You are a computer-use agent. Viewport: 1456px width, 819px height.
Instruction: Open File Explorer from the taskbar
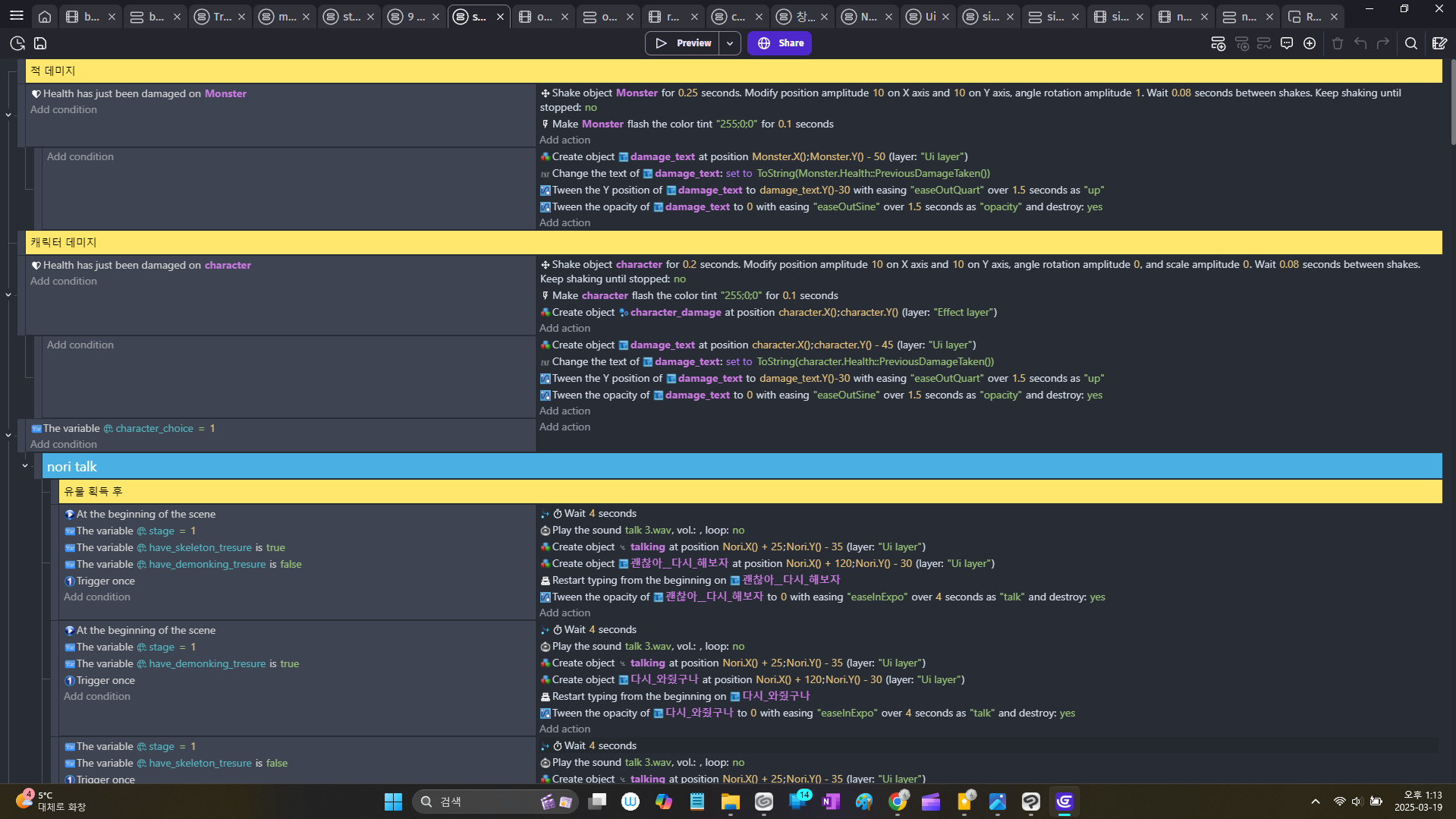pyautogui.click(x=730, y=802)
